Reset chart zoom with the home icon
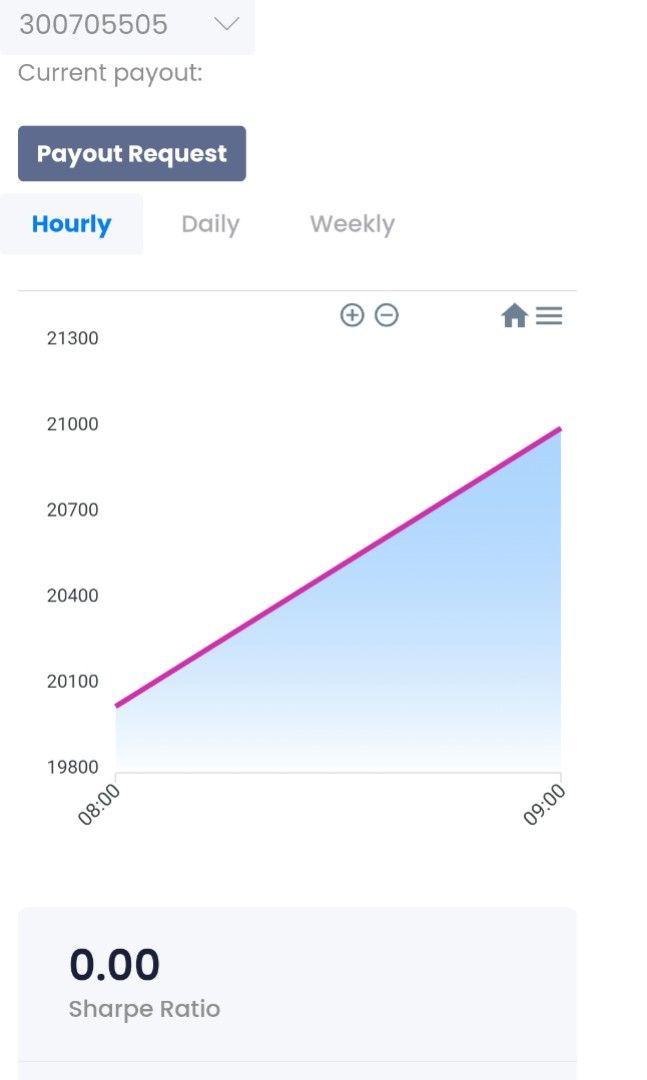Viewport: 647px width, 1080px height. 514,316
